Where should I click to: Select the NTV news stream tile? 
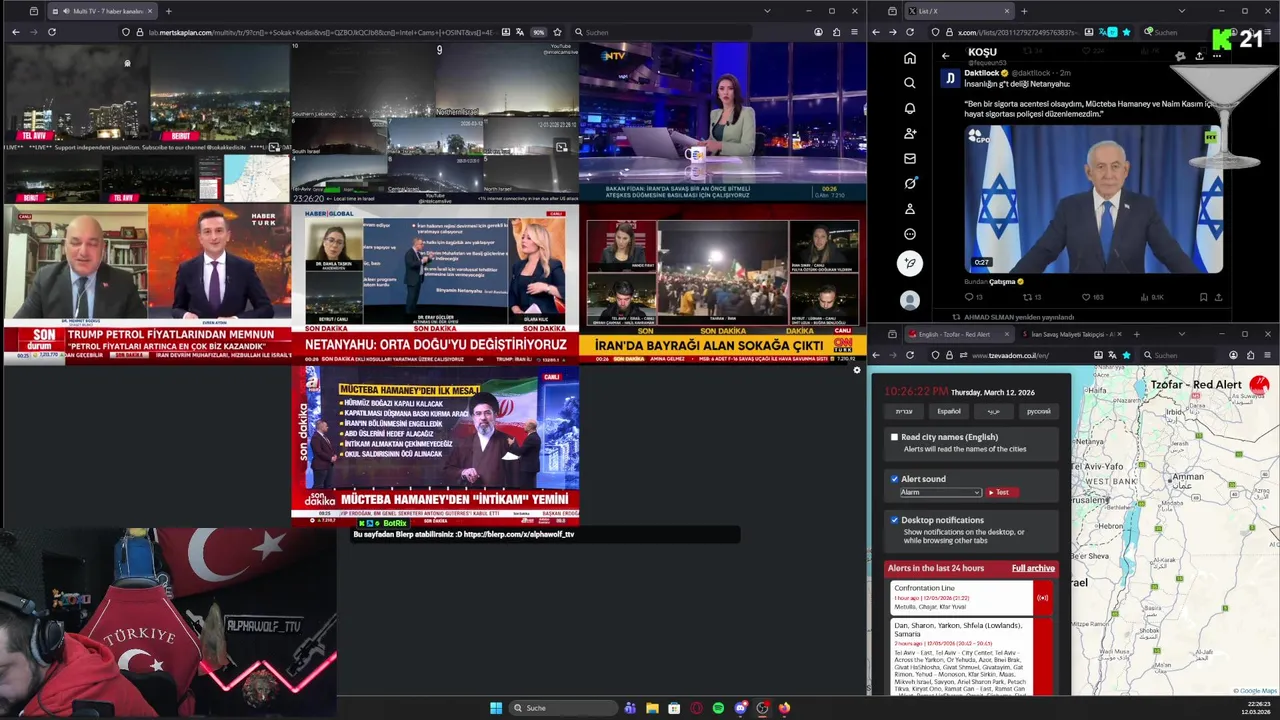pos(722,120)
